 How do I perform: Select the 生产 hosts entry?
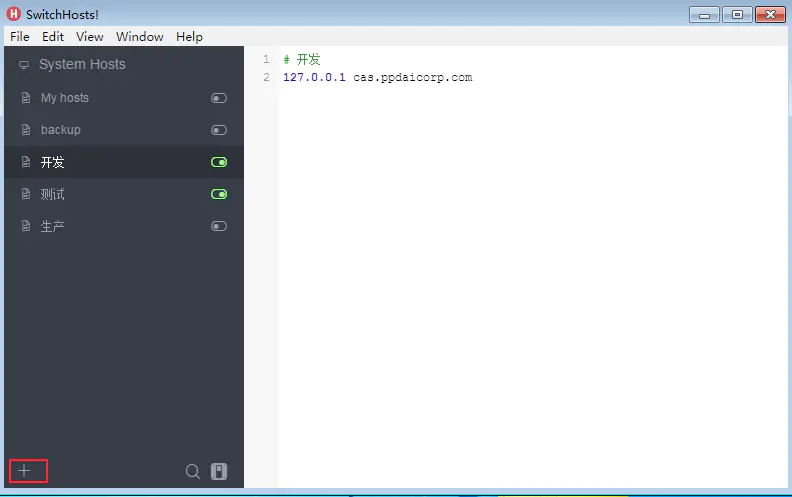(124, 226)
